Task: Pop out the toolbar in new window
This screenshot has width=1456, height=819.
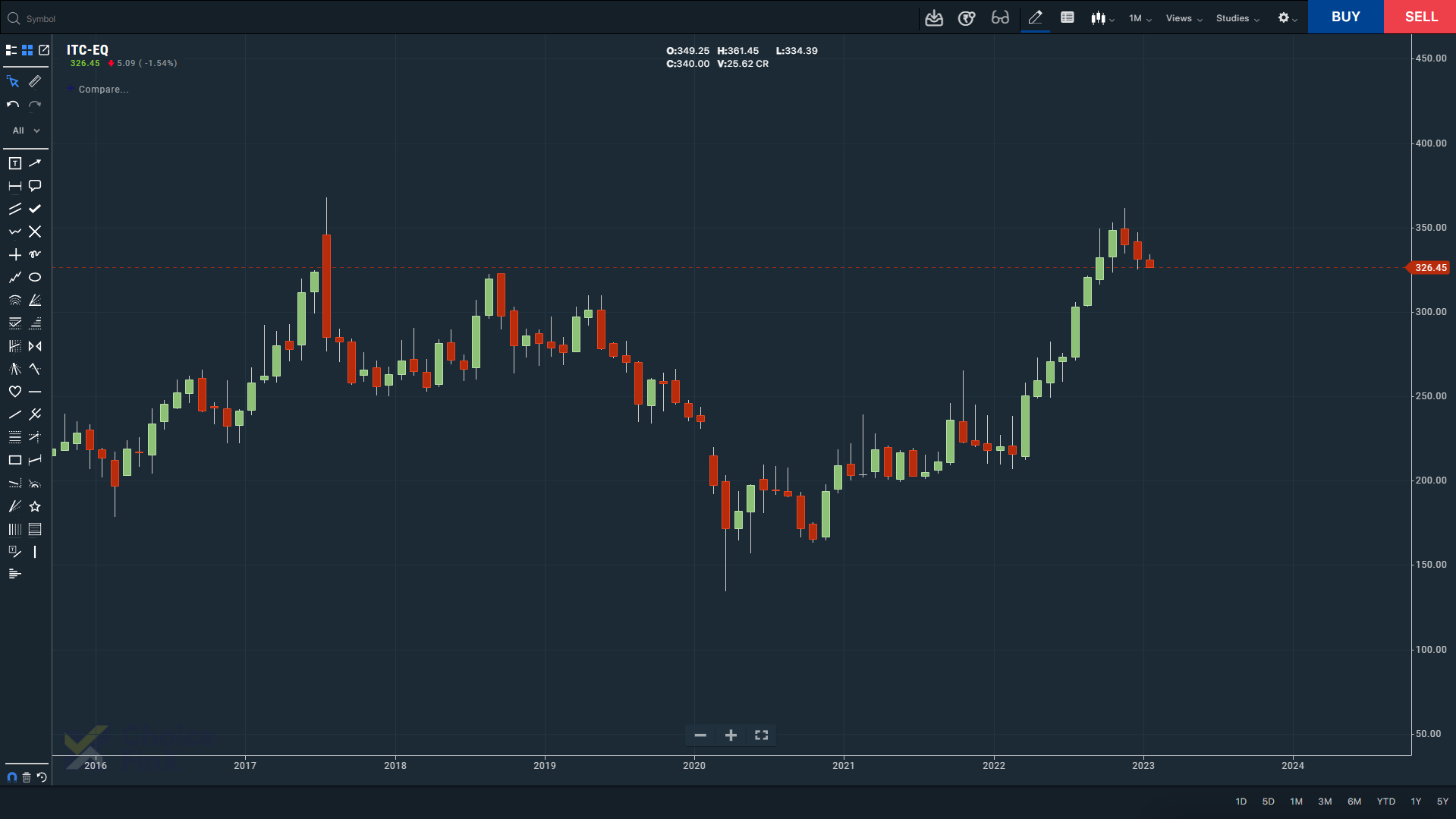Action: pyautogui.click(x=44, y=50)
